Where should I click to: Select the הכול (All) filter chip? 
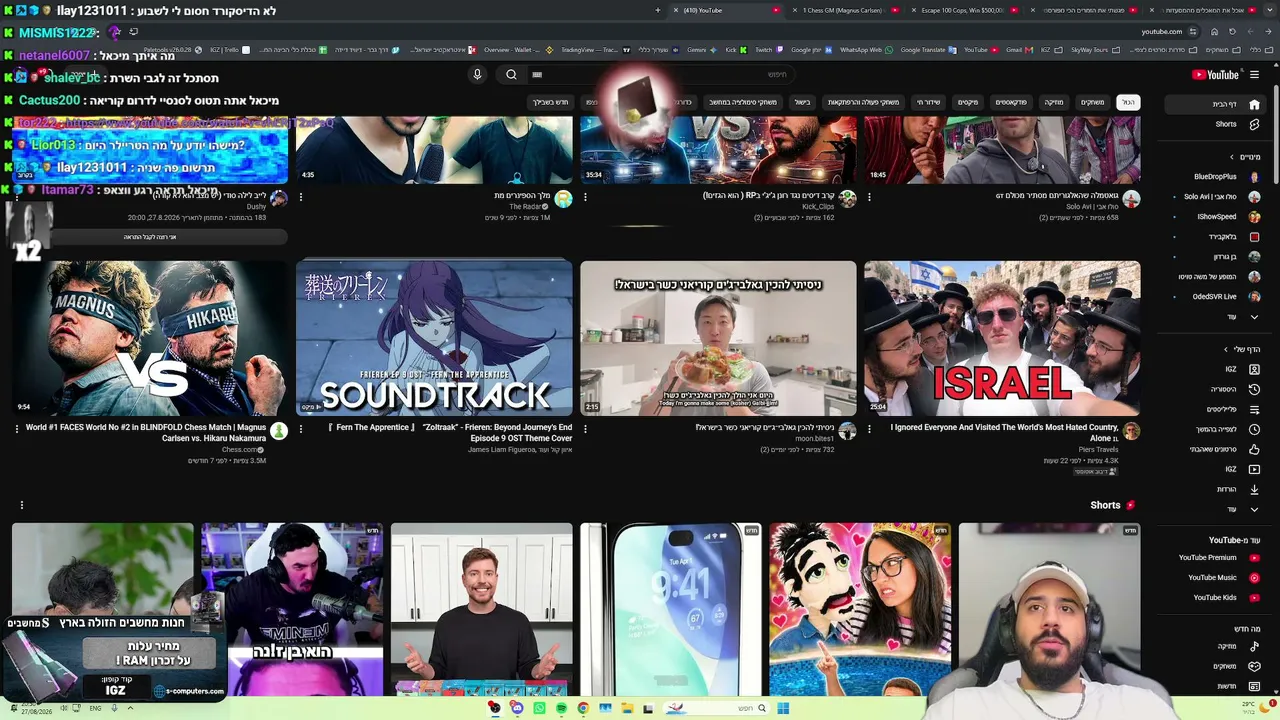(x=1128, y=102)
